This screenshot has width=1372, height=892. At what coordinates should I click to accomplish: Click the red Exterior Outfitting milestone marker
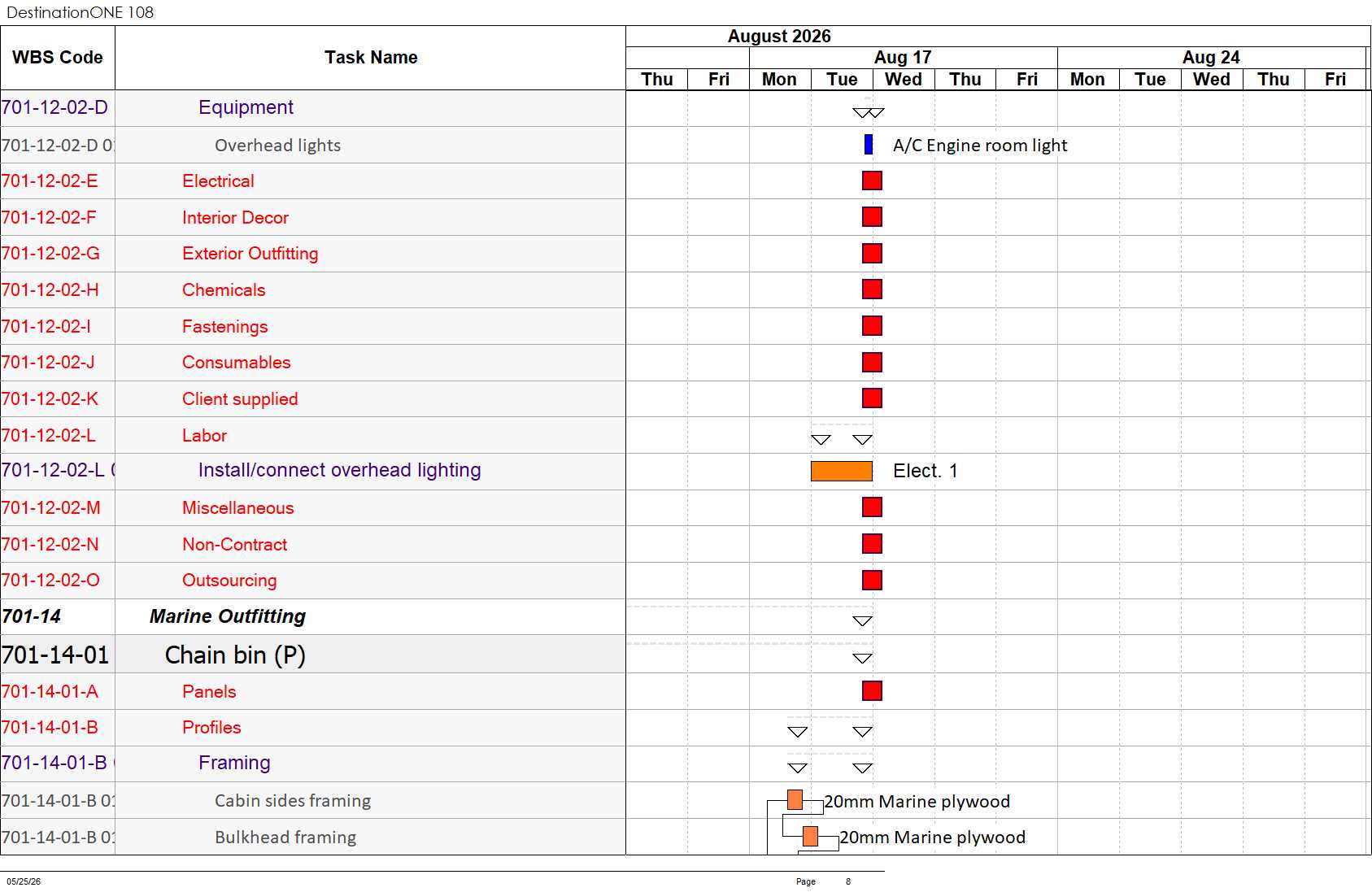pos(872,254)
